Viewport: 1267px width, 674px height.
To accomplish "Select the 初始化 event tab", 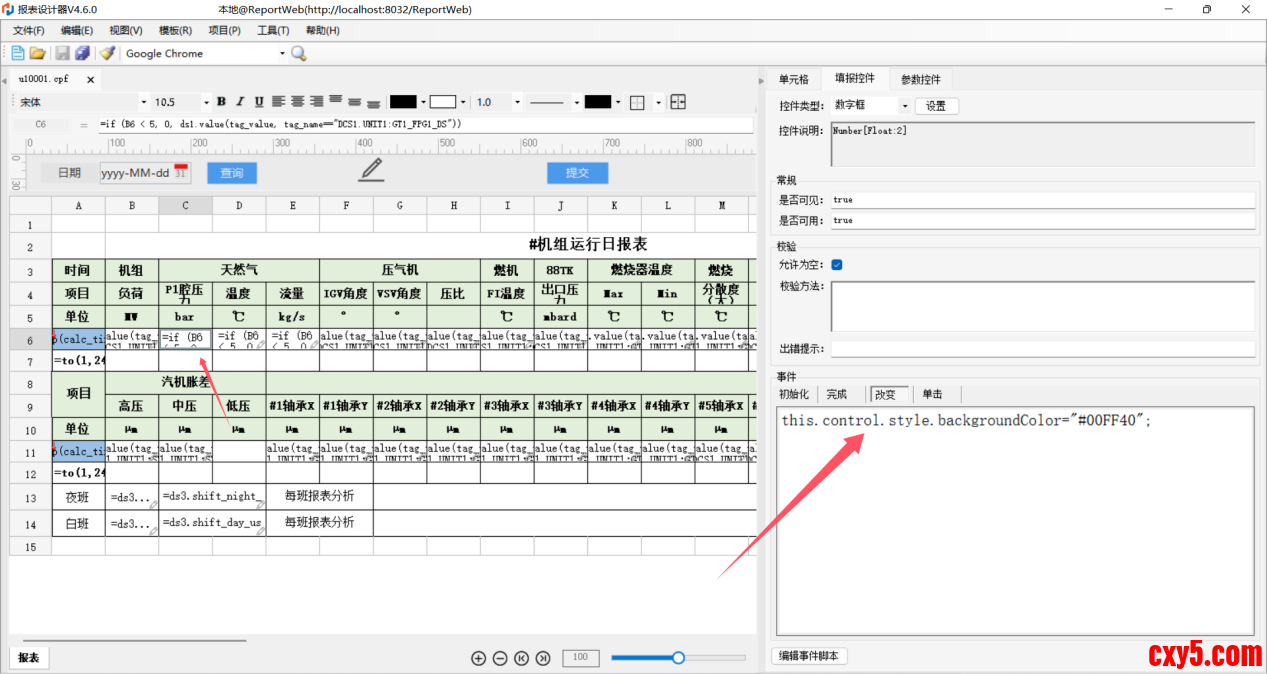I will coord(794,394).
